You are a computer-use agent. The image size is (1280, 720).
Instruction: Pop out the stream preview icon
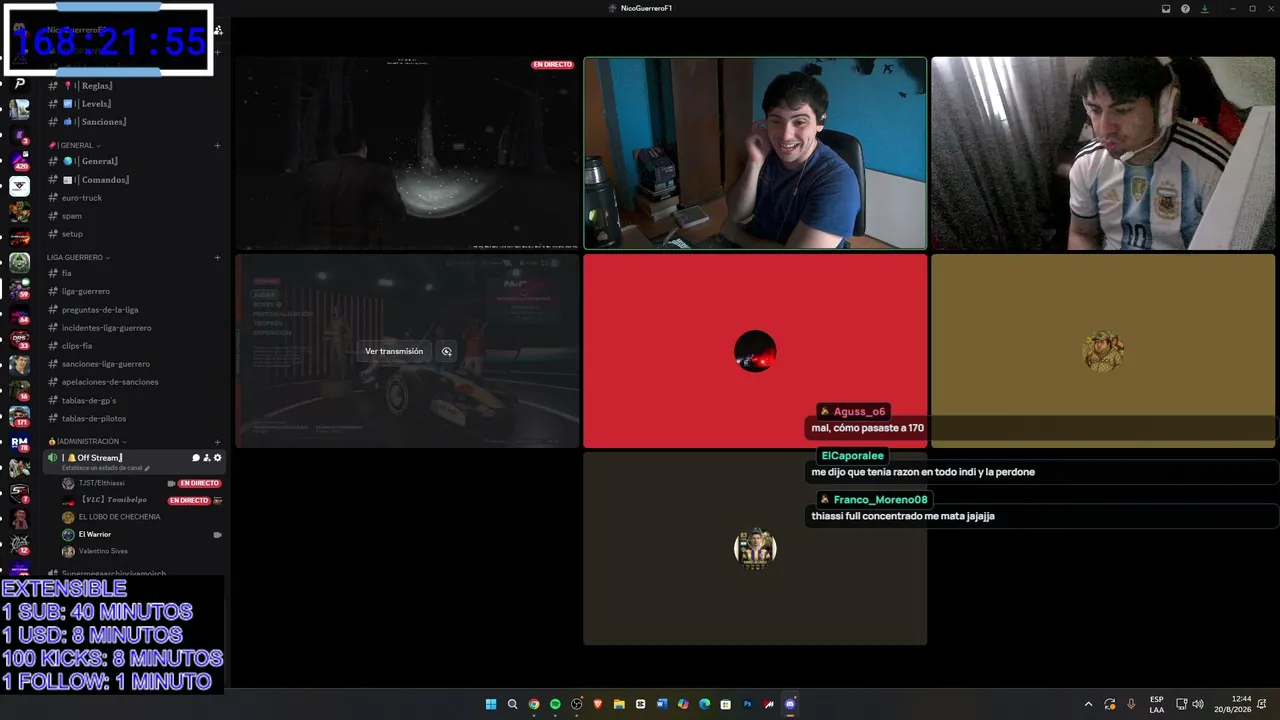(x=447, y=351)
